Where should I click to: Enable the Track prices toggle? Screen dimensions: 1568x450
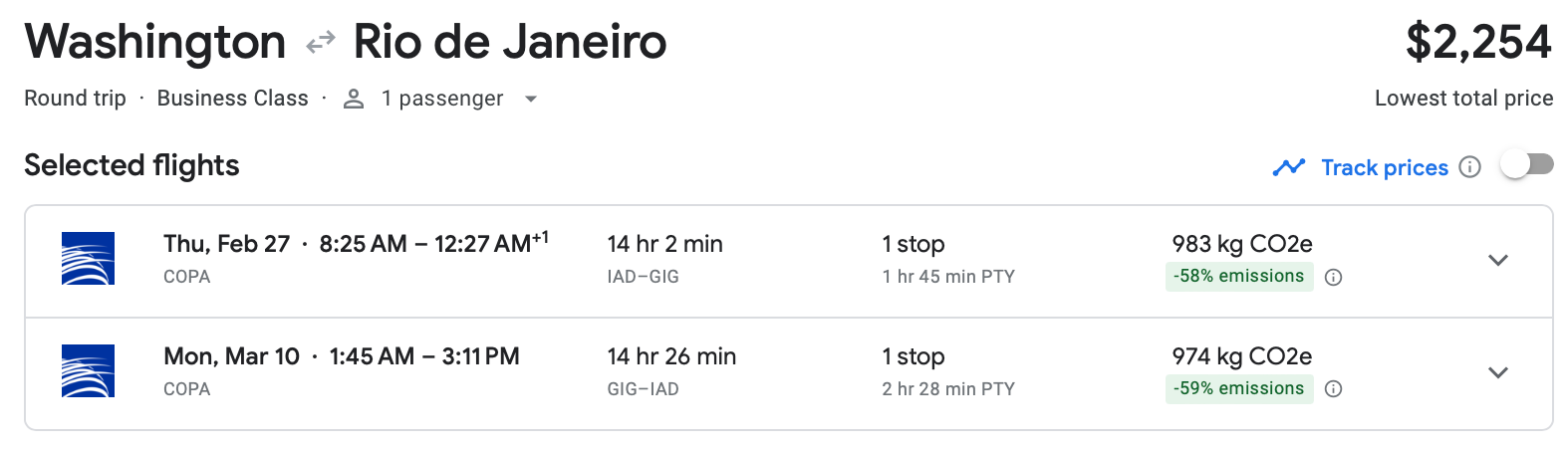[1526, 164]
